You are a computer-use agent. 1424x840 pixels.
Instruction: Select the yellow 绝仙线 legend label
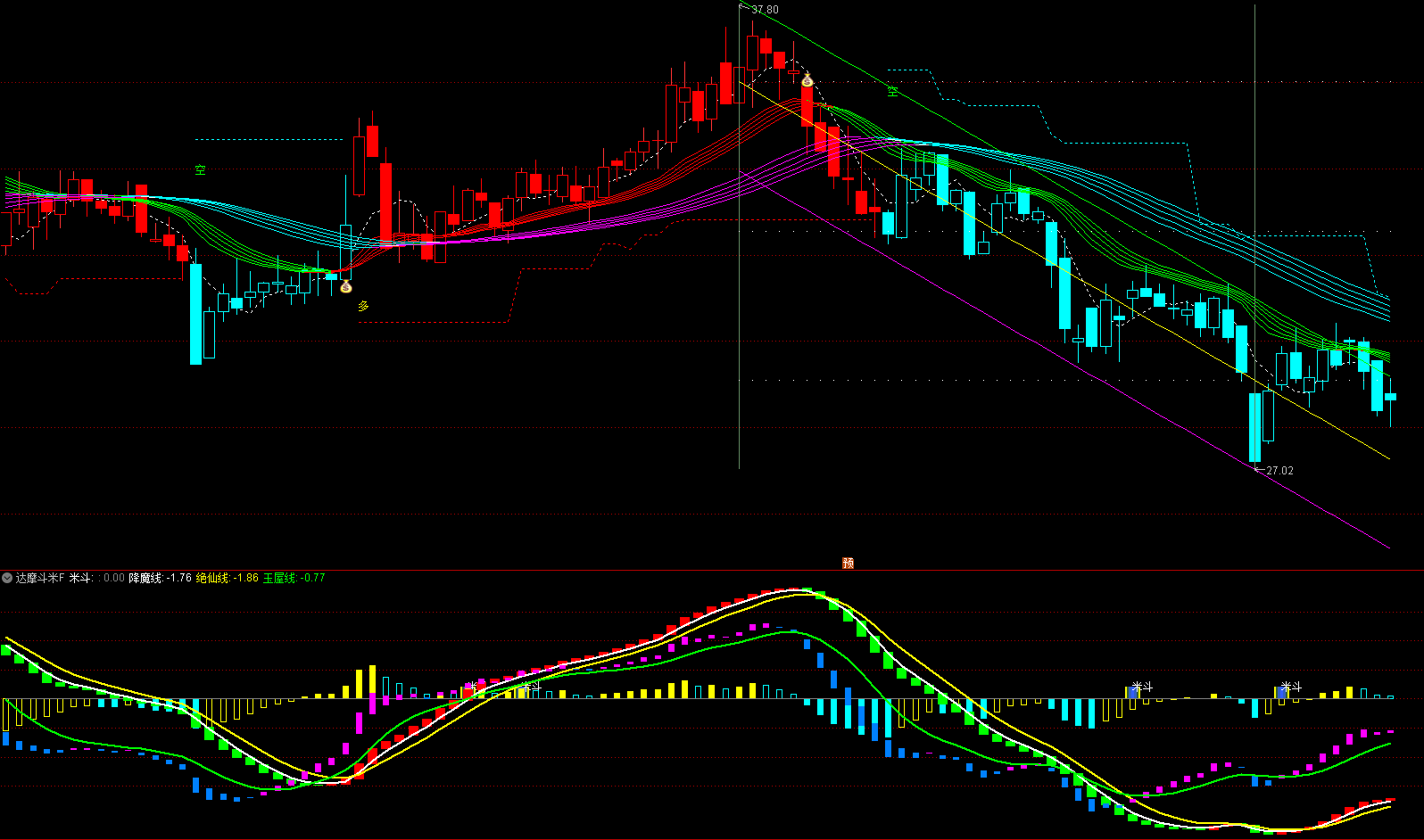point(213,578)
